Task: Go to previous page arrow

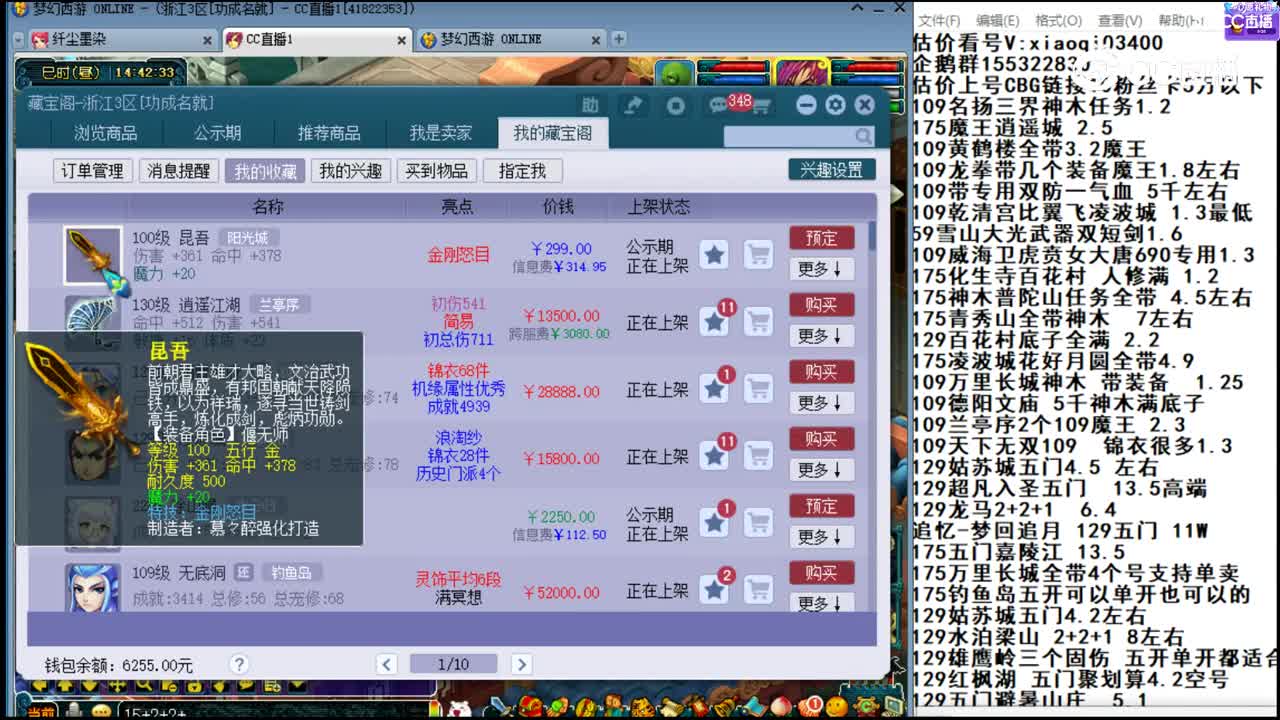Action: 387,664
